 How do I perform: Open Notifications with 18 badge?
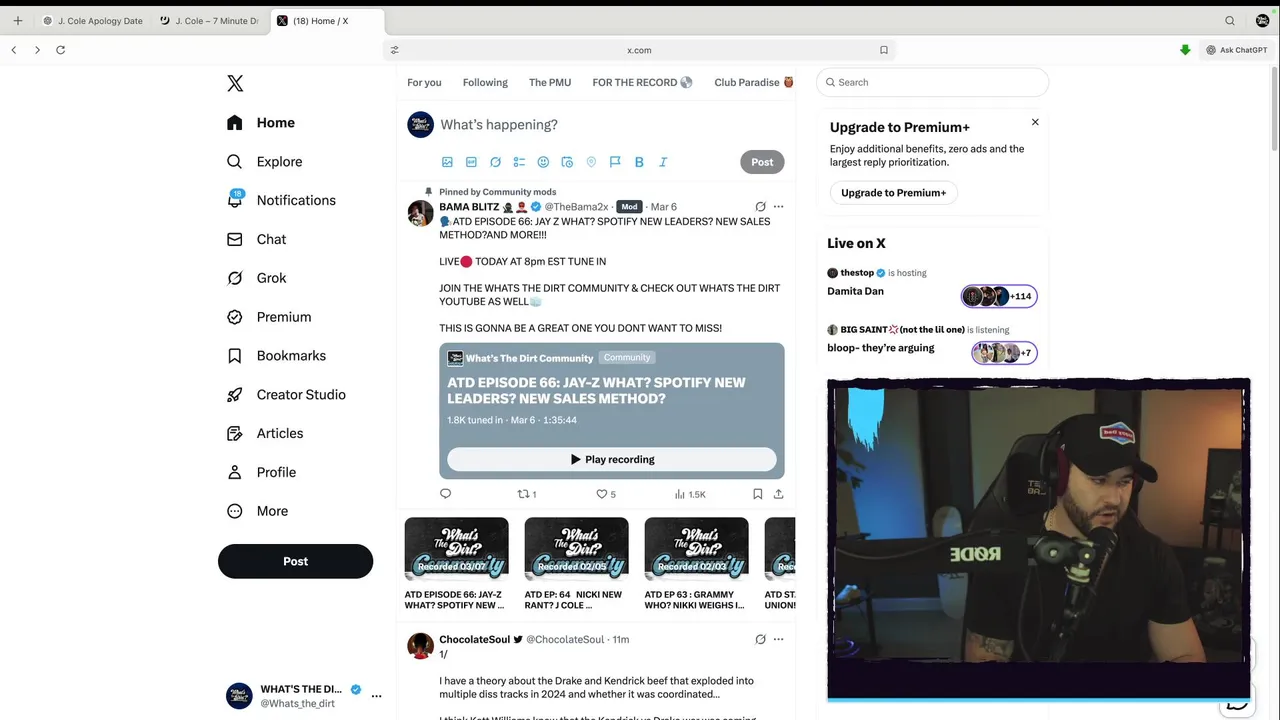(280, 200)
